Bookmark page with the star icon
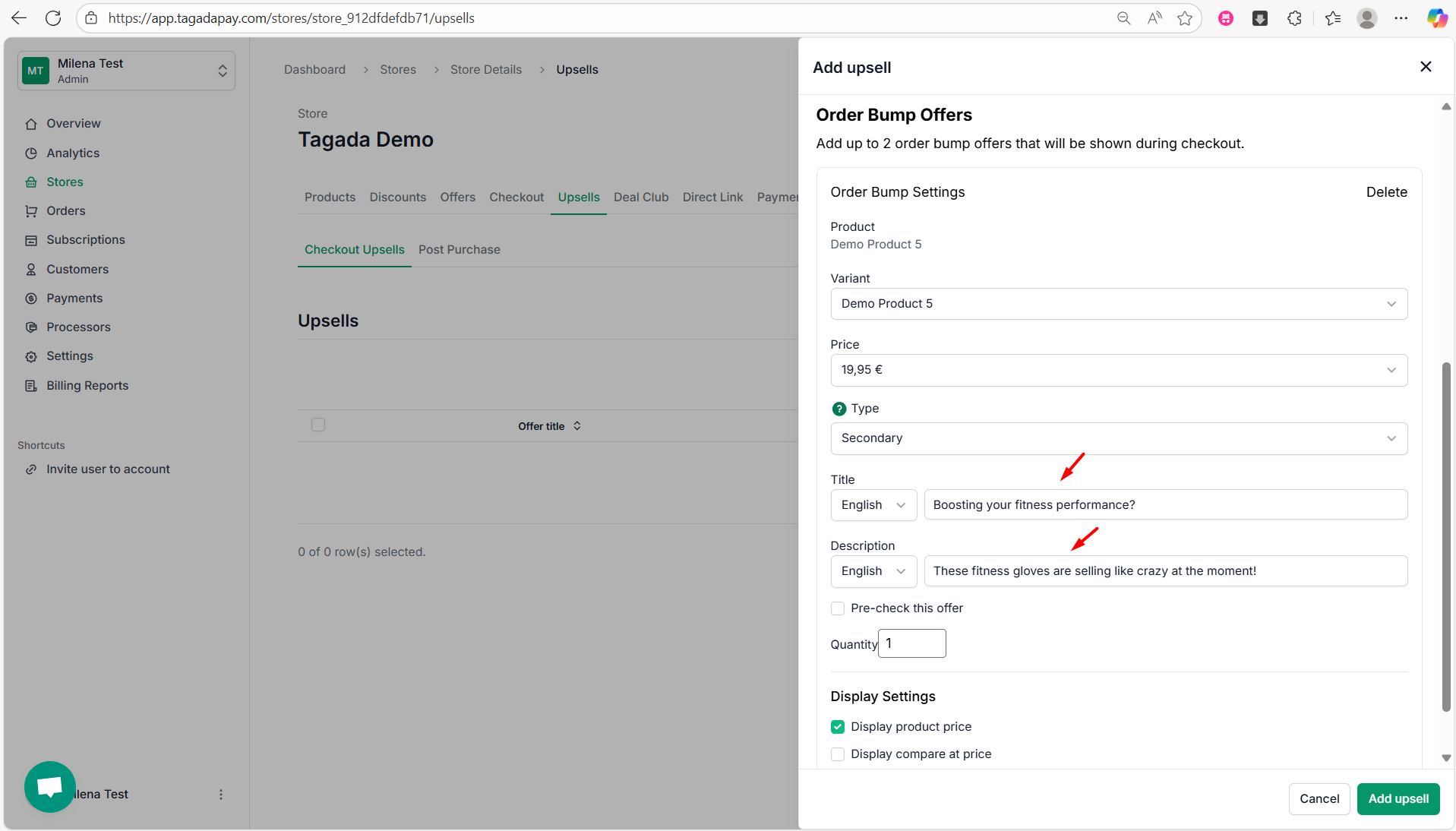The height and width of the screenshot is (831, 1456). (1185, 18)
